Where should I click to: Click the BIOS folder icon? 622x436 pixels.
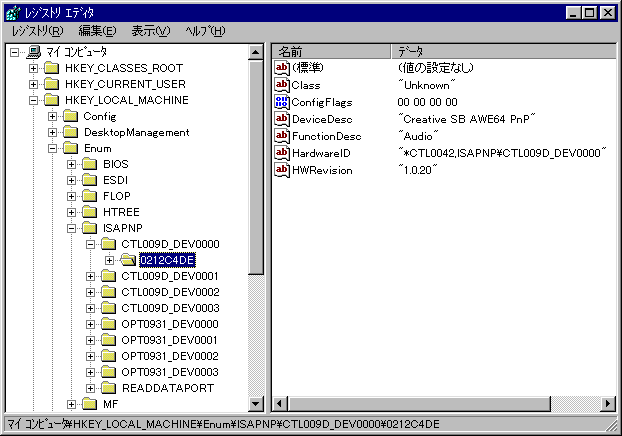click(x=90, y=164)
